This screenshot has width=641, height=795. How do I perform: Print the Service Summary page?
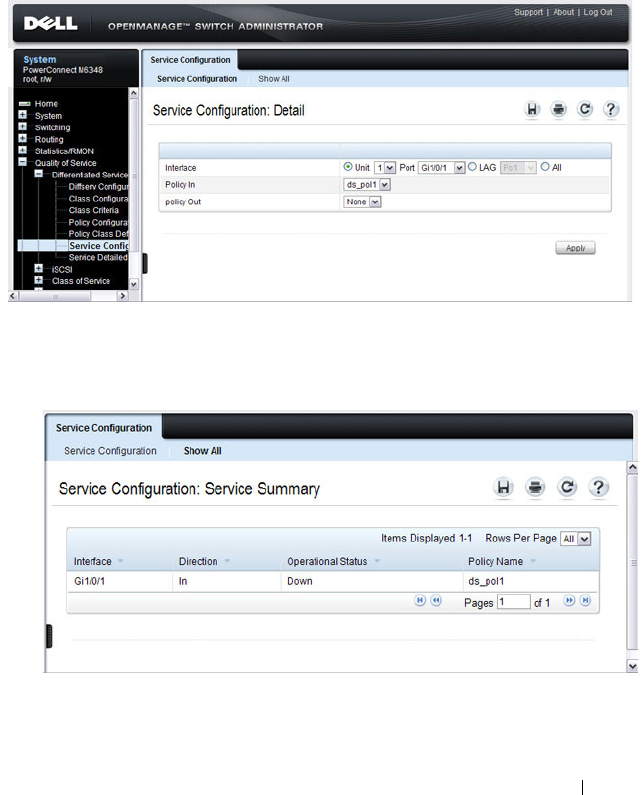pos(535,487)
